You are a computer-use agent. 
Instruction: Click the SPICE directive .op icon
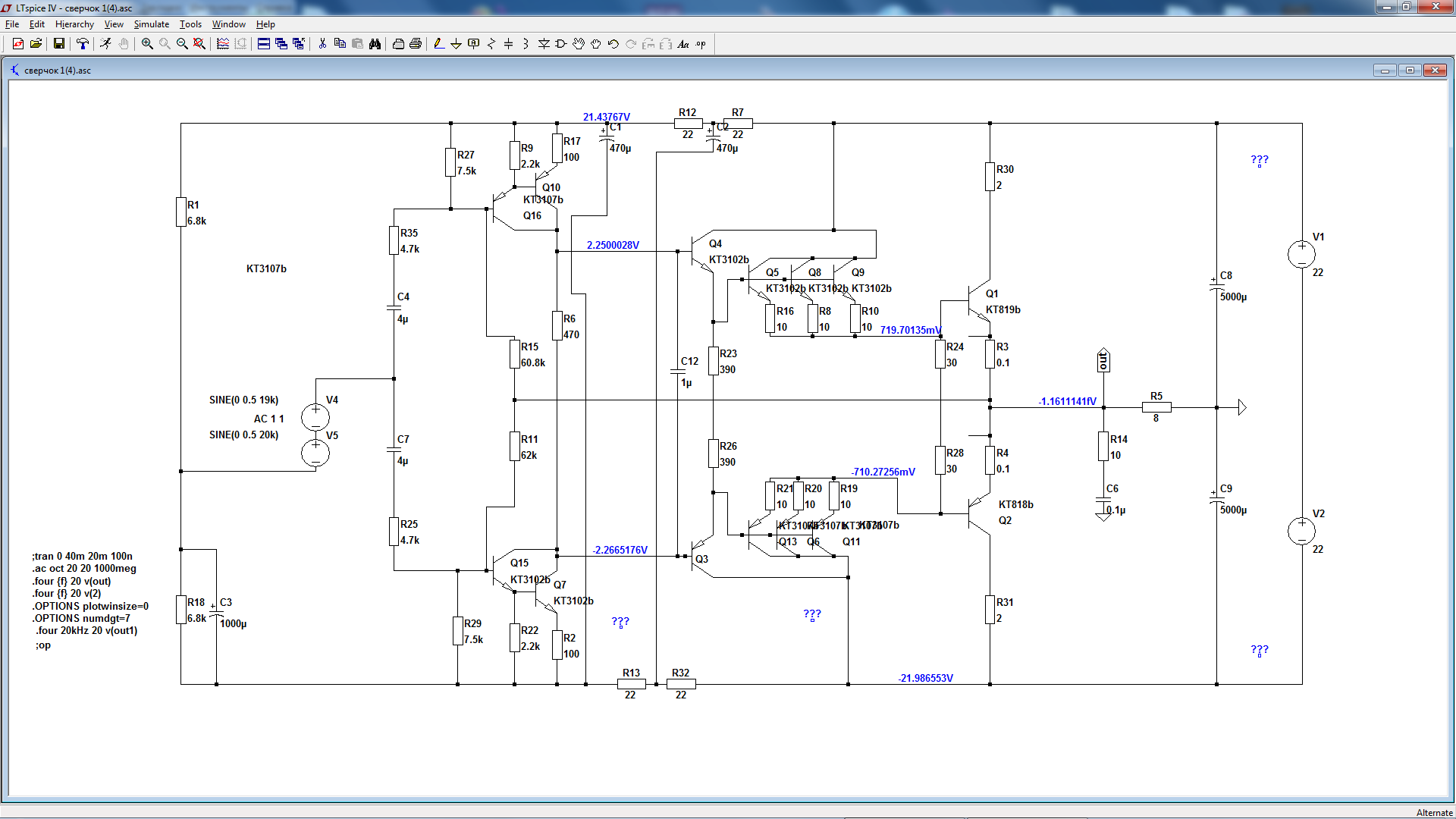[701, 44]
